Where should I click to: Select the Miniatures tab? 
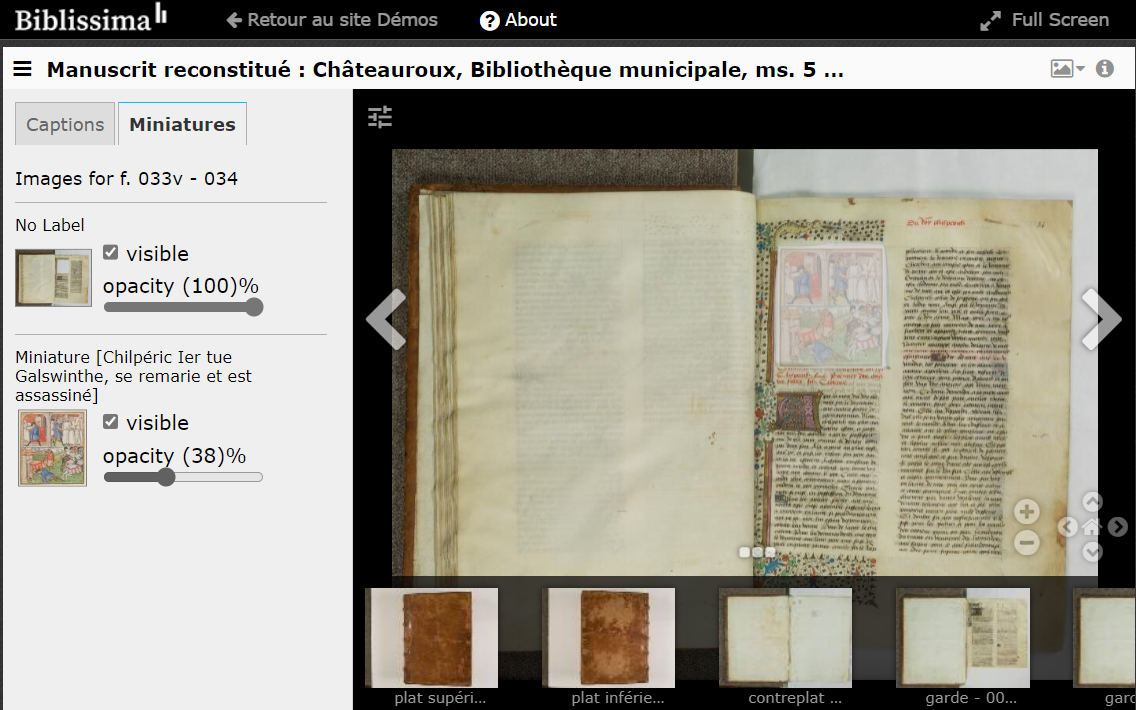[x=183, y=124]
